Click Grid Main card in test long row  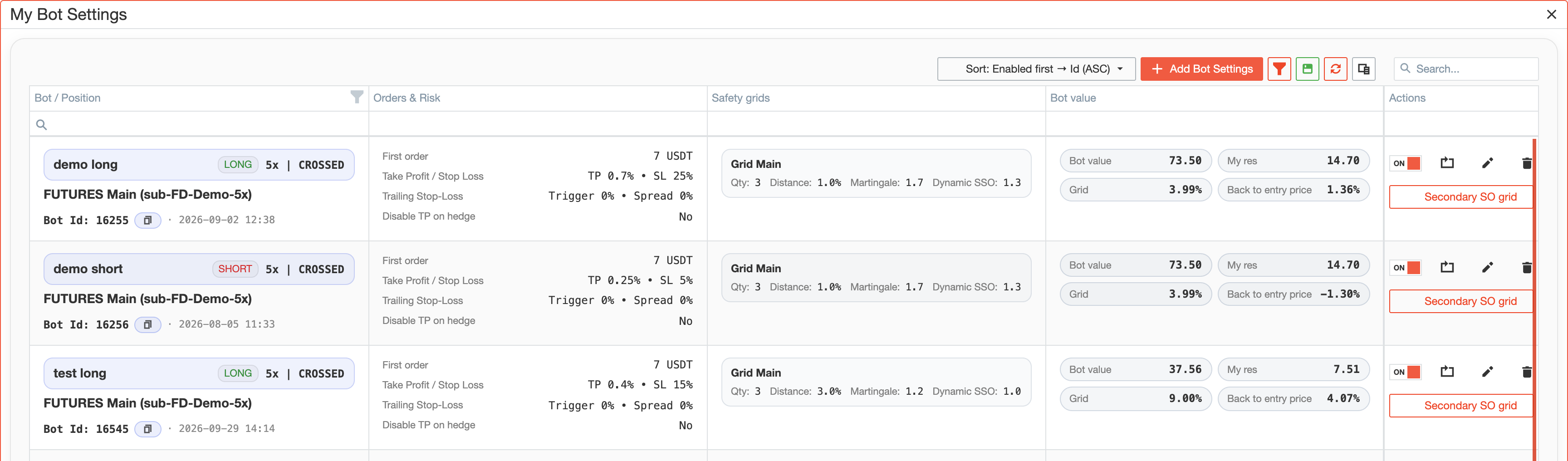coord(876,382)
